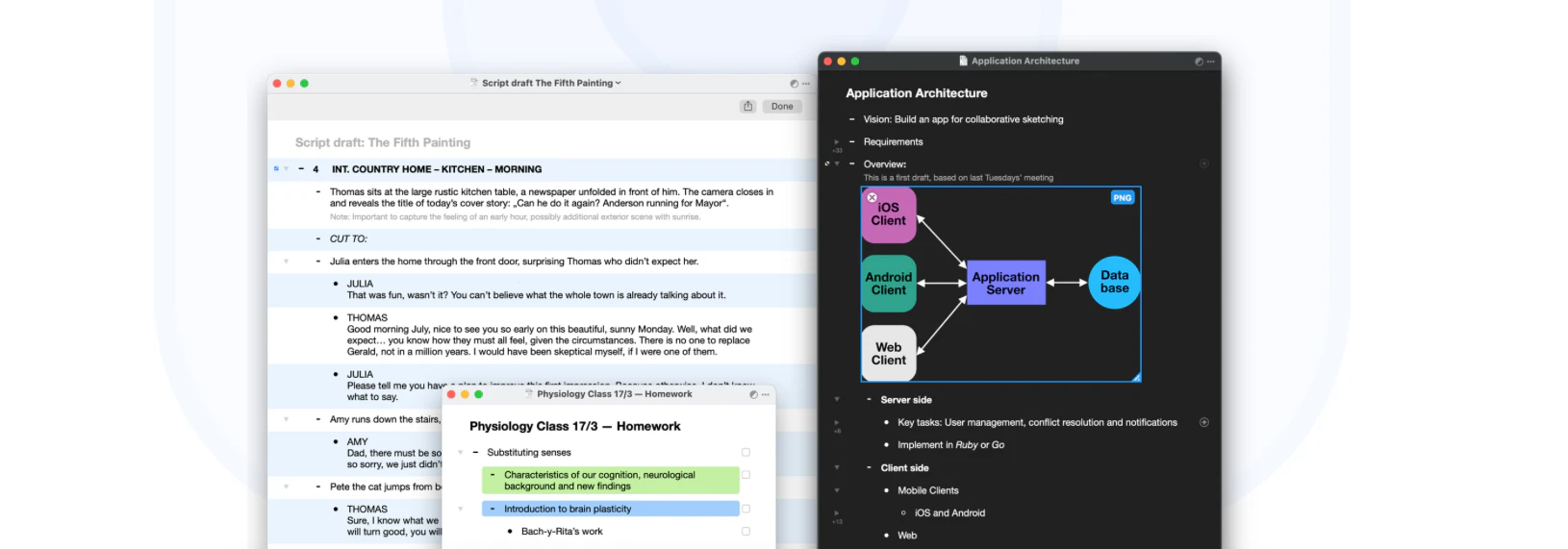1568x549 pixels.
Task: Open the title dropdown of Script draft The Fifth Painting
Action: click(618, 84)
